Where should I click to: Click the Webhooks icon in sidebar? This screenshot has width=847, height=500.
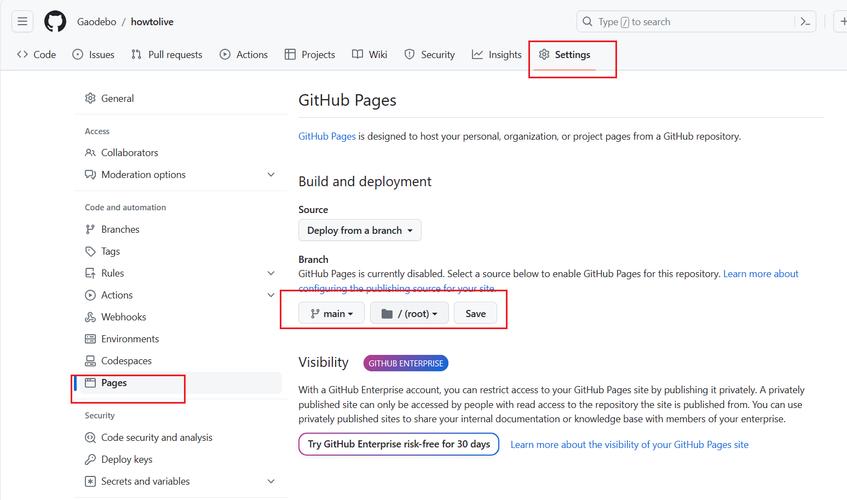90,317
